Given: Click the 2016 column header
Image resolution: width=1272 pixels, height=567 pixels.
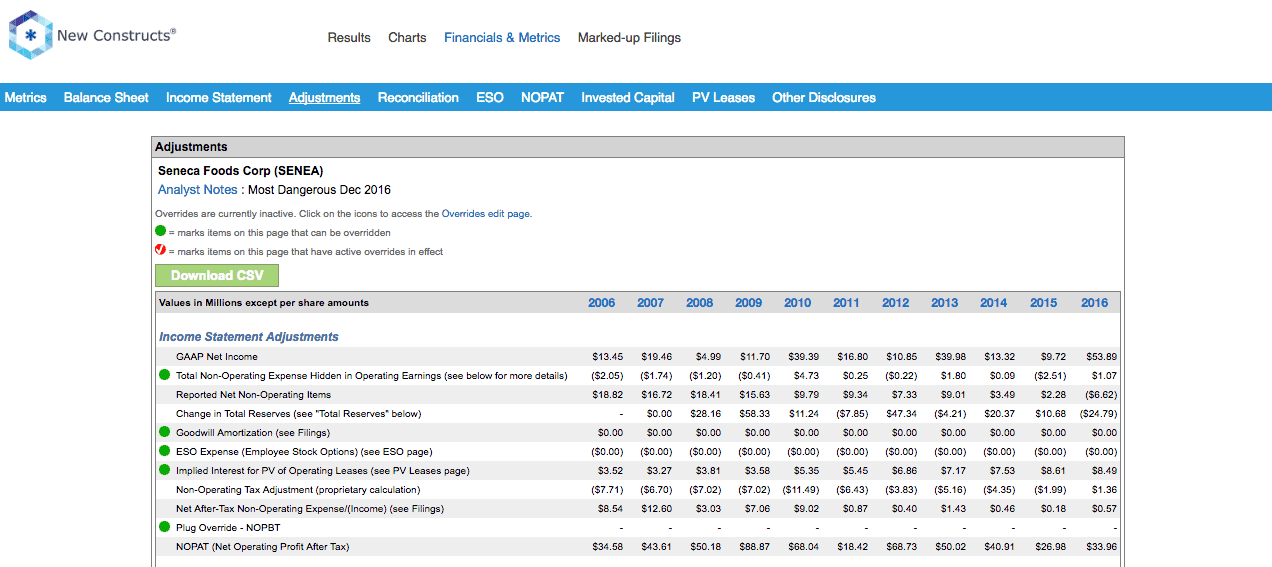Looking at the screenshot, I should [x=1095, y=302].
